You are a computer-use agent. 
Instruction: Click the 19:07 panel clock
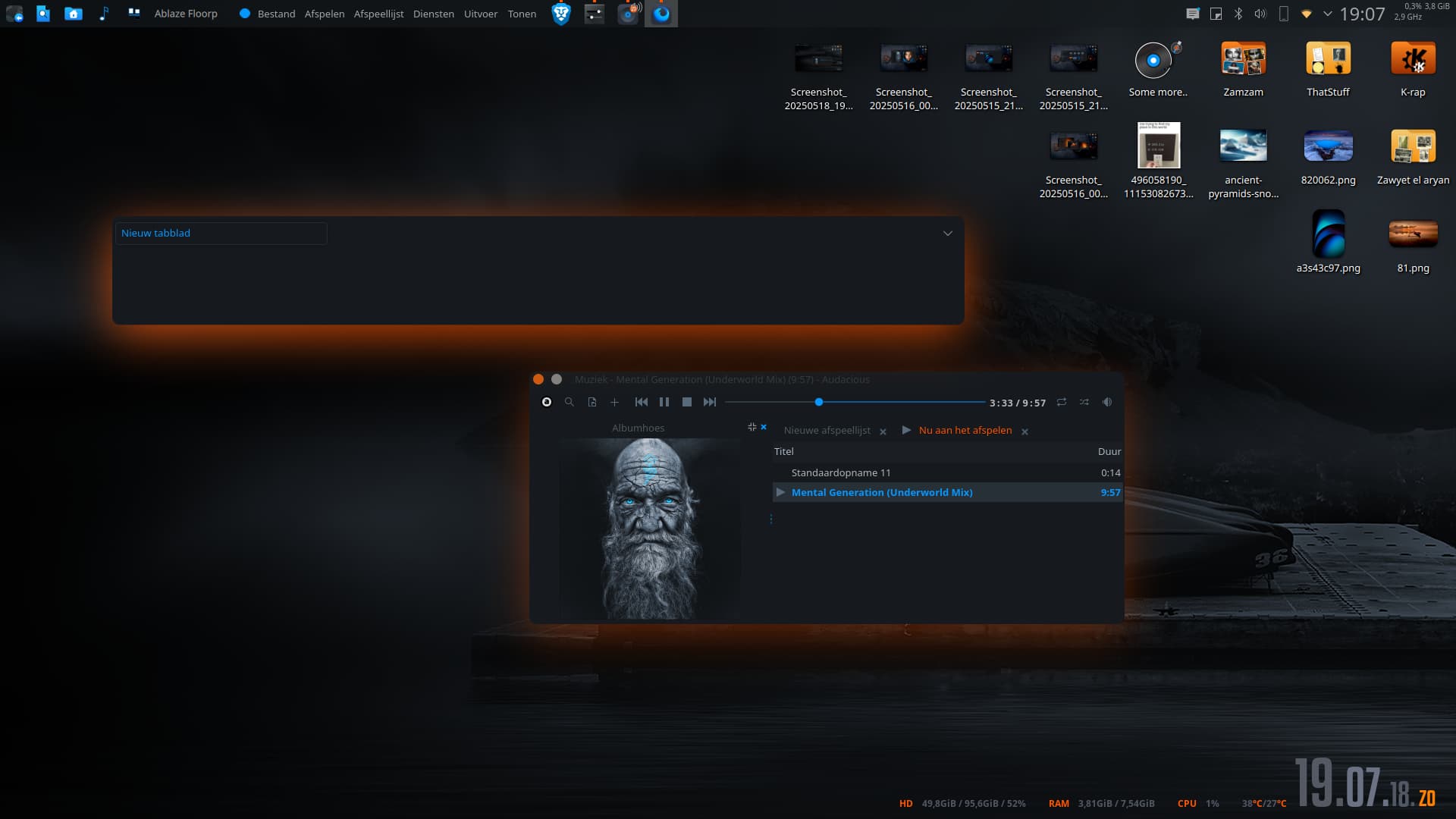coord(1362,14)
